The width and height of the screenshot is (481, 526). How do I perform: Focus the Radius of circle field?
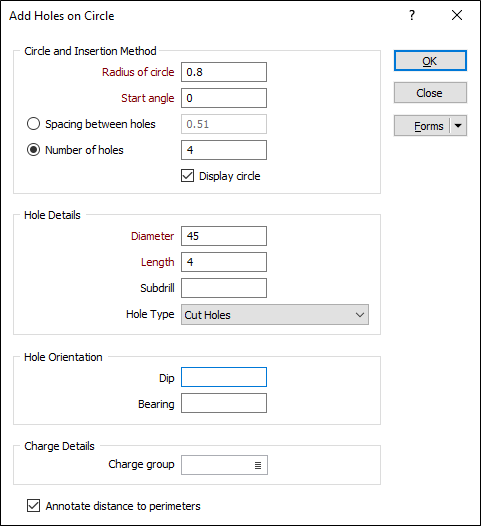point(224,72)
